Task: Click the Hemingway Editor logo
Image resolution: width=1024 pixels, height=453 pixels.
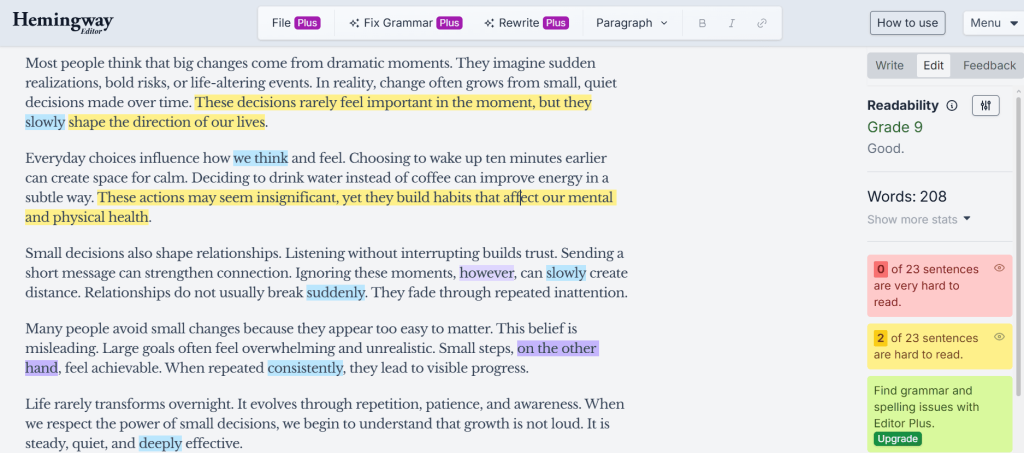Action: pyautogui.click(x=63, y=23)
